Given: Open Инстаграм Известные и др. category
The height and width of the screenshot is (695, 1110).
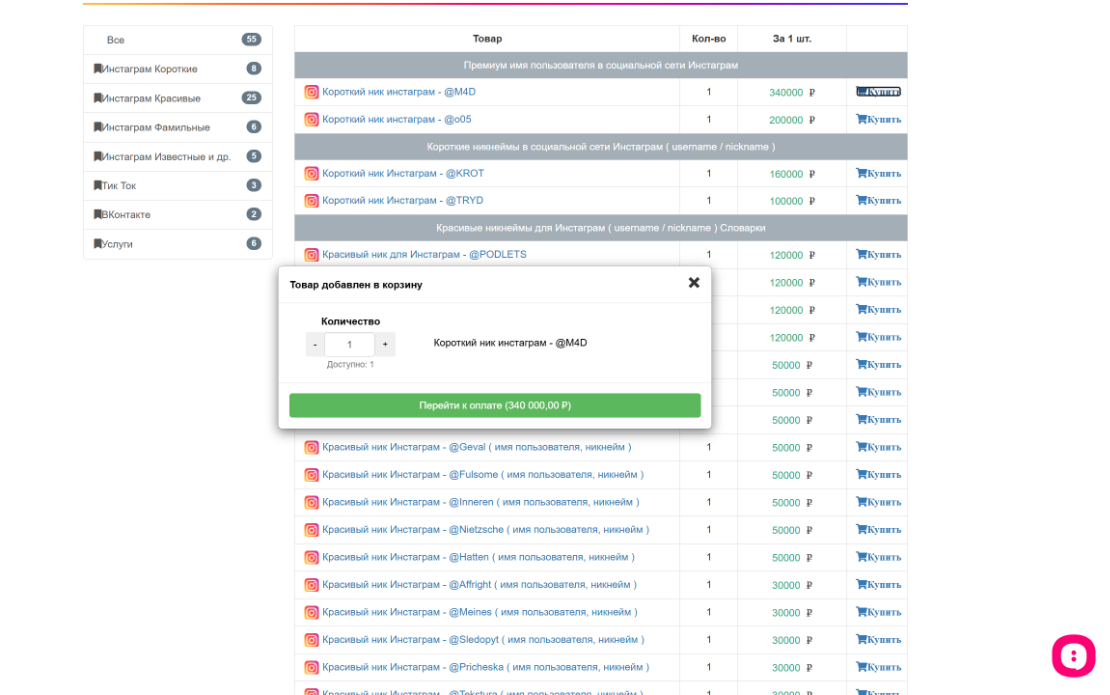Looking at the screenshot, I should pyautogui.click(x=178, y=156).
